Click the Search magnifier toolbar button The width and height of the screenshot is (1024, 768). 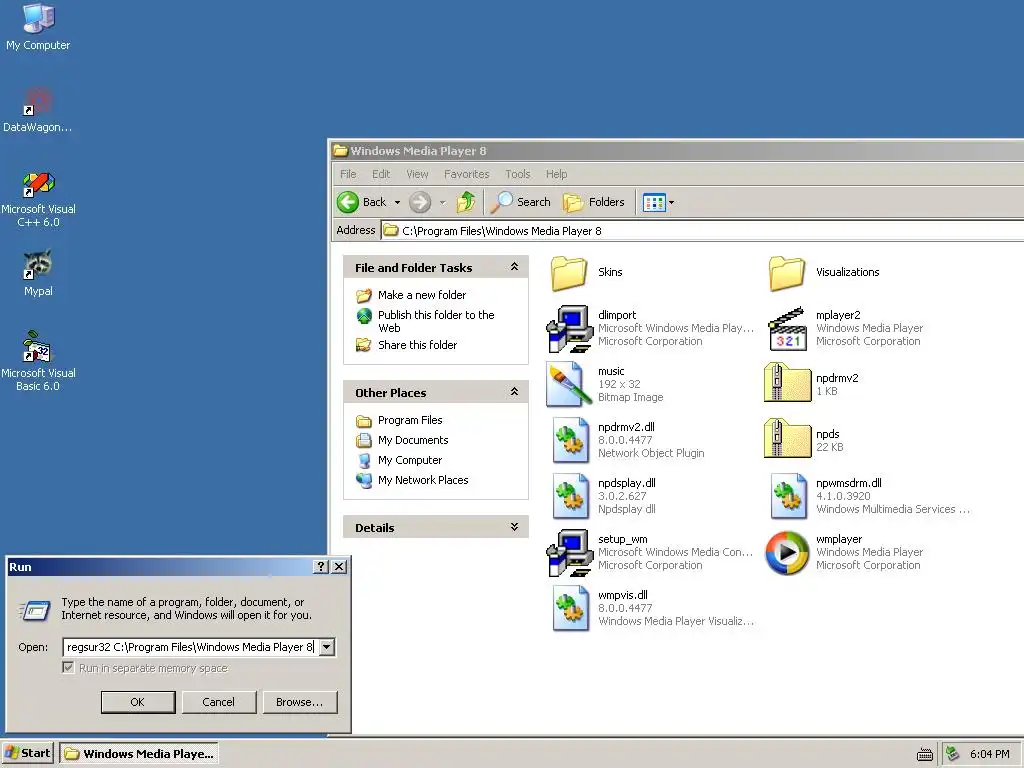click(x=520, y=202)
